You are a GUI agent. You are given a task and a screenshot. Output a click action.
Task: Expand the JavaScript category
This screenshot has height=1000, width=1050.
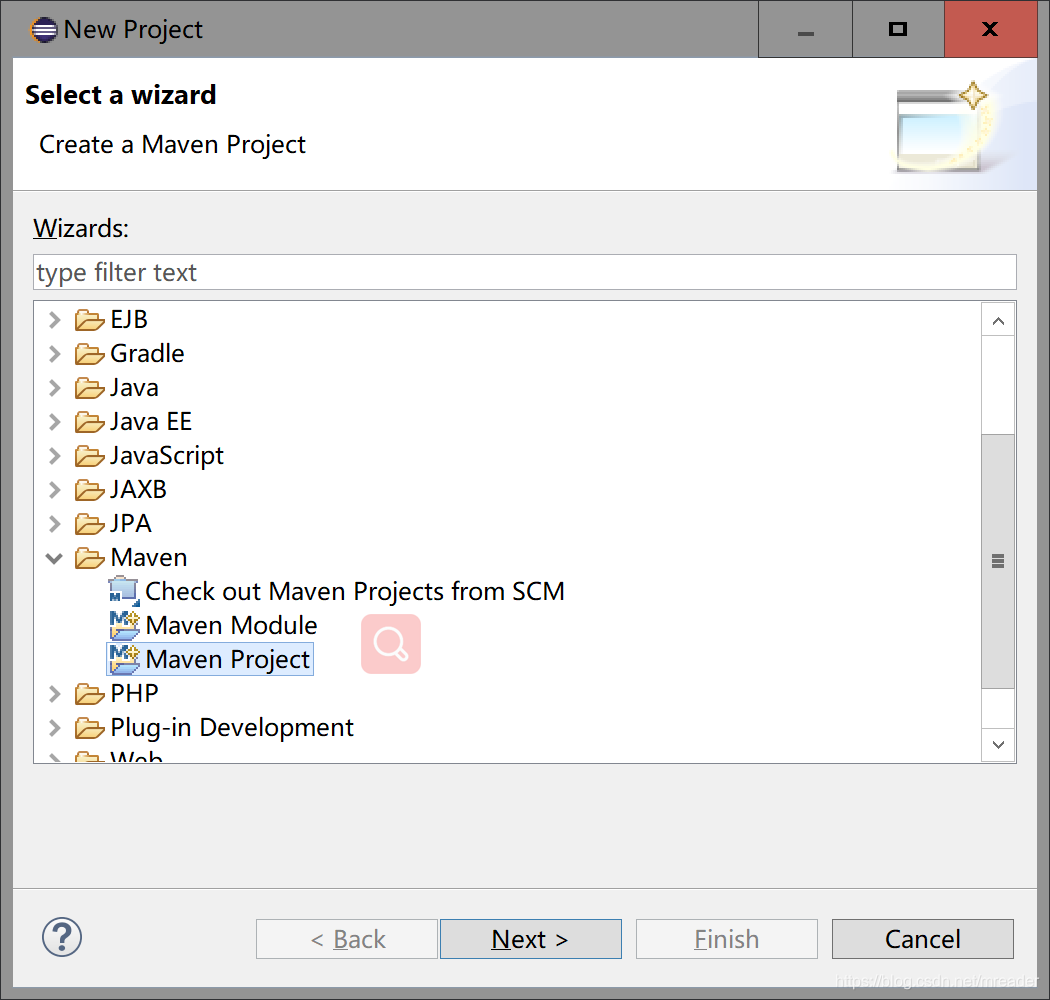[x=55, y=456]
